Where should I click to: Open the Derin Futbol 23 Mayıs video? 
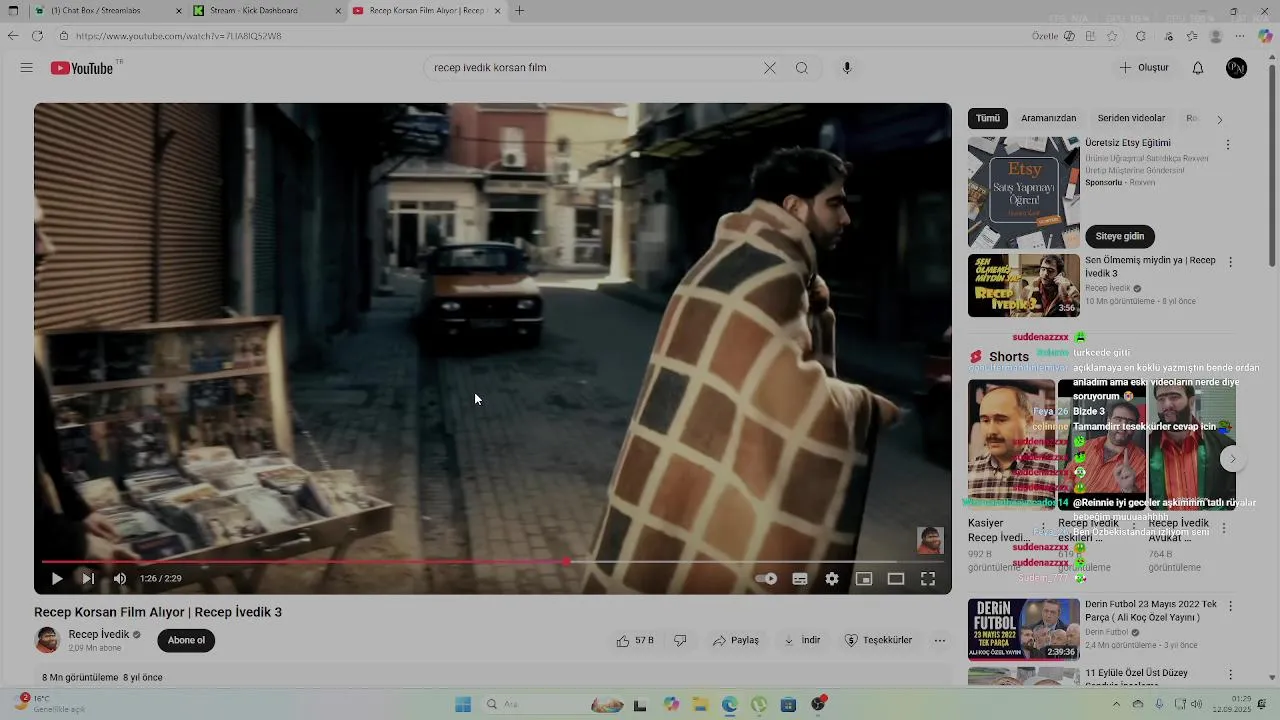tap(1023, 630)
